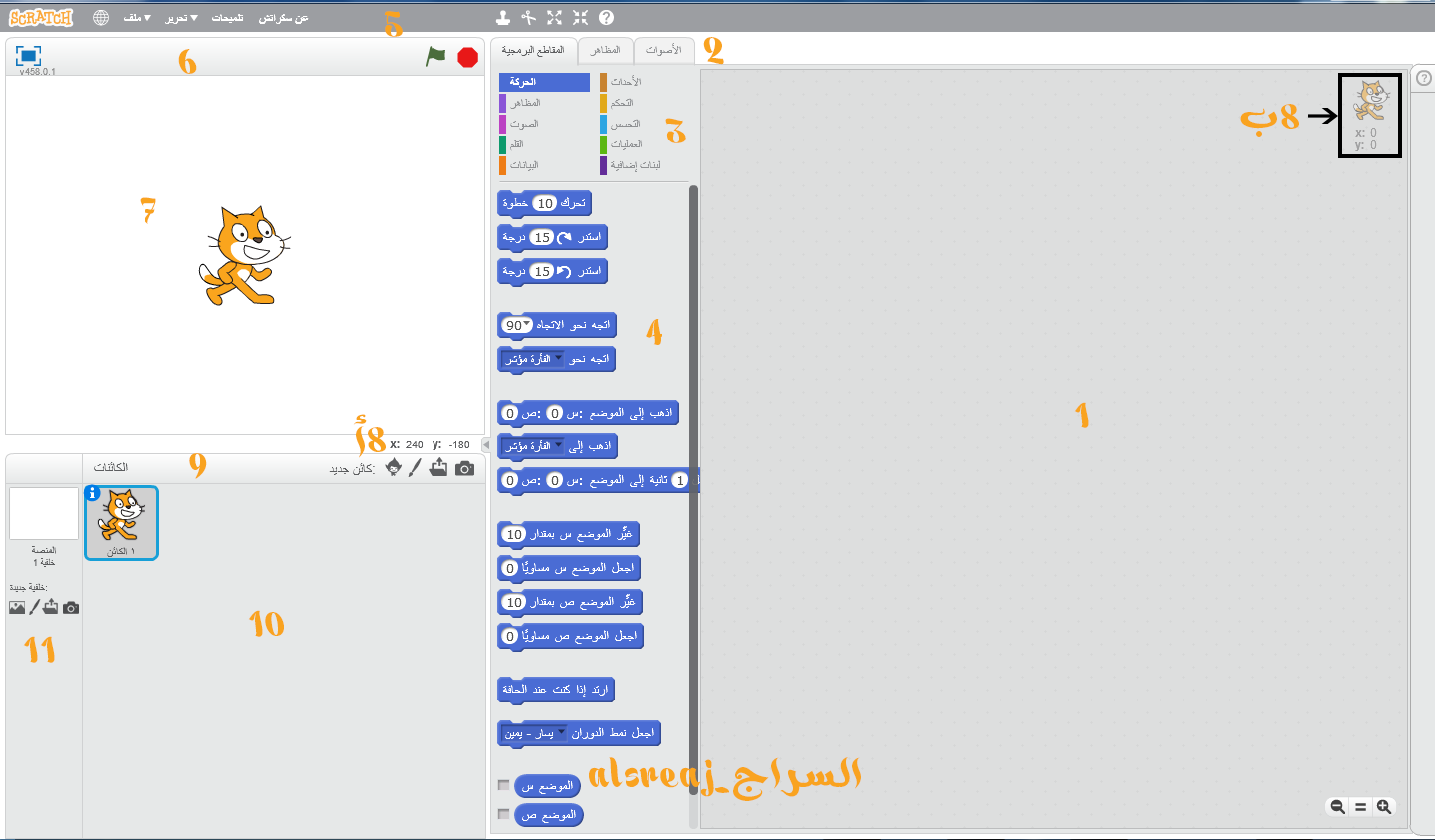Open target dropdown in 'اتجه نحو' block
This screenshot has height=840, width=1447.
coord(534,359)
